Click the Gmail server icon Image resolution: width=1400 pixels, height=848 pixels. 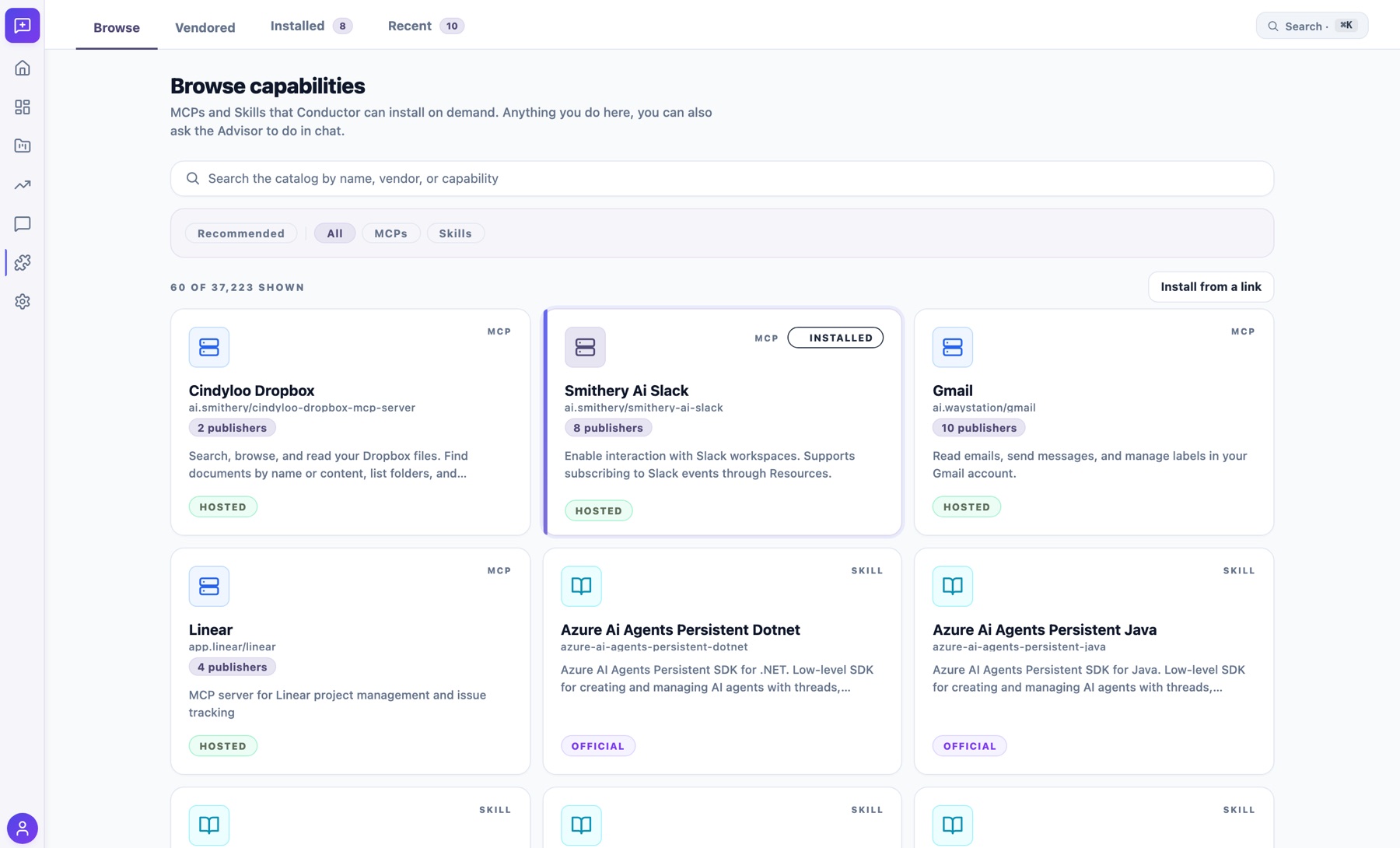pos(953,347)
